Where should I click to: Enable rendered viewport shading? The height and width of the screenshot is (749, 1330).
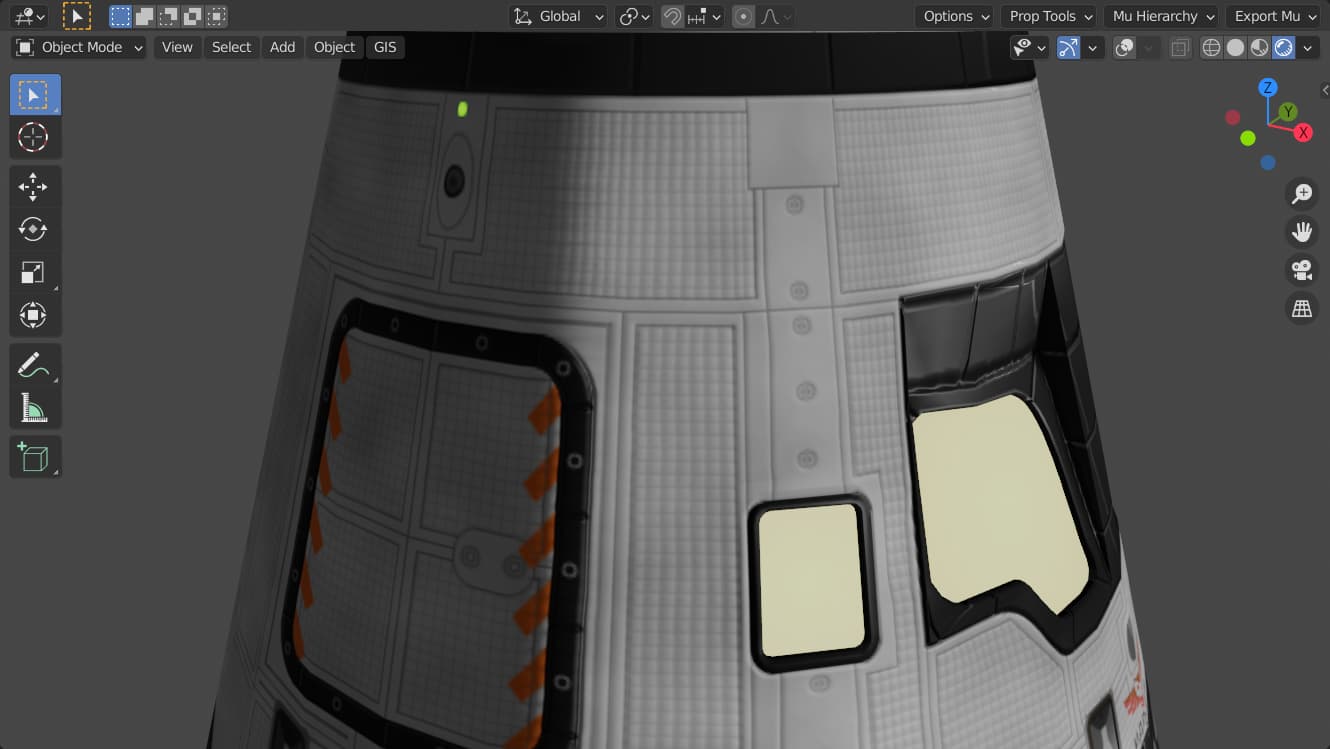tap(1284, 47)
